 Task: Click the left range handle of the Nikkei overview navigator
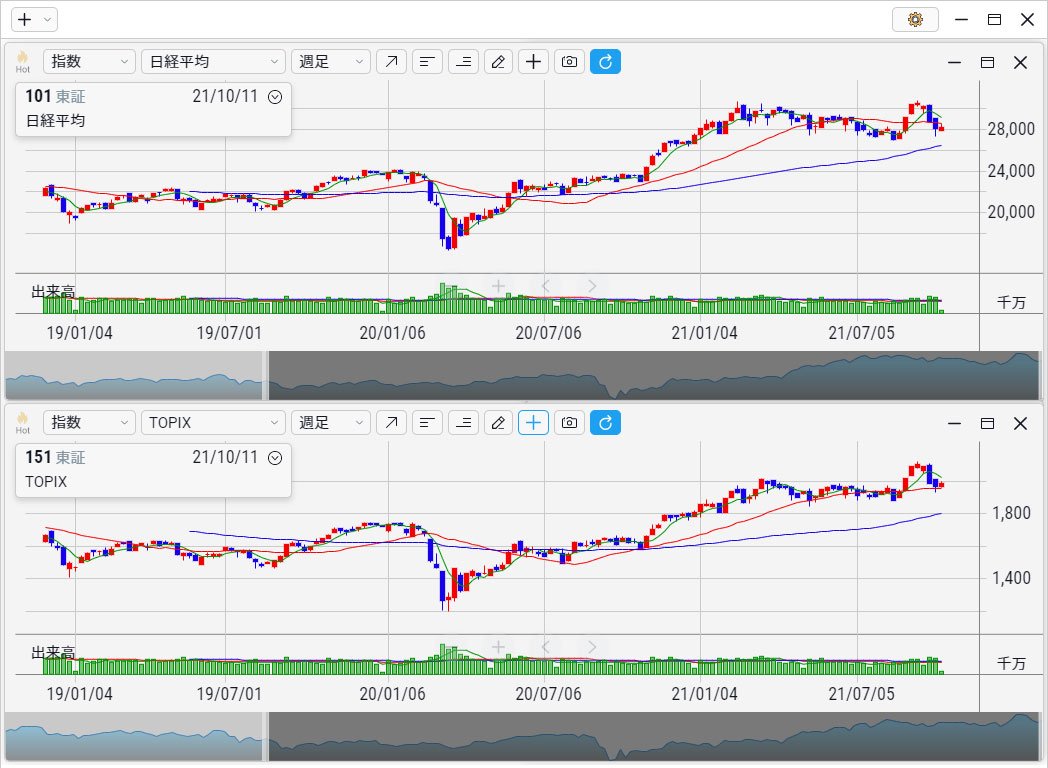[x=266, y=376]
